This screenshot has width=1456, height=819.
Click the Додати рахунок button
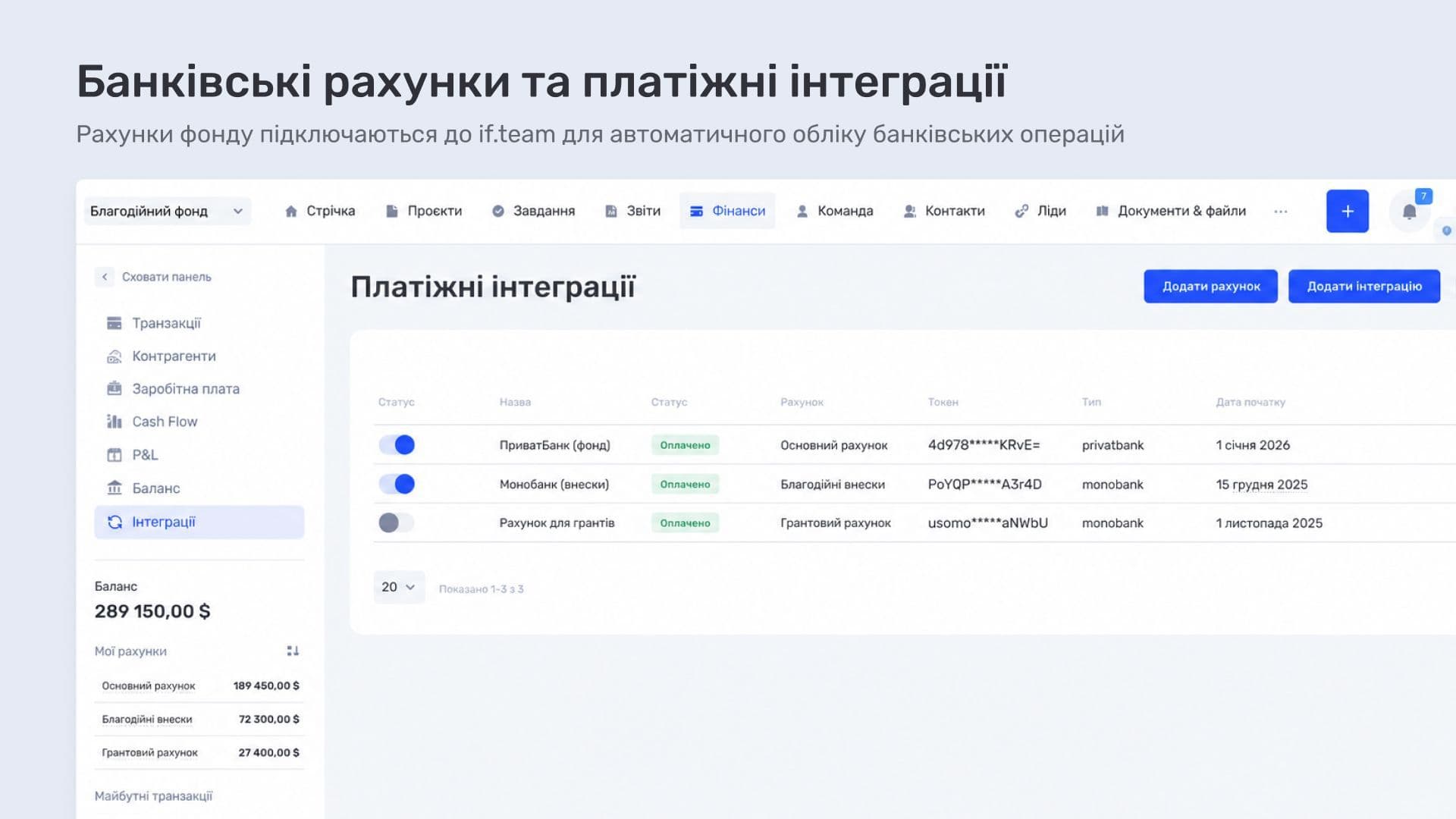(x=1211, y=287)
